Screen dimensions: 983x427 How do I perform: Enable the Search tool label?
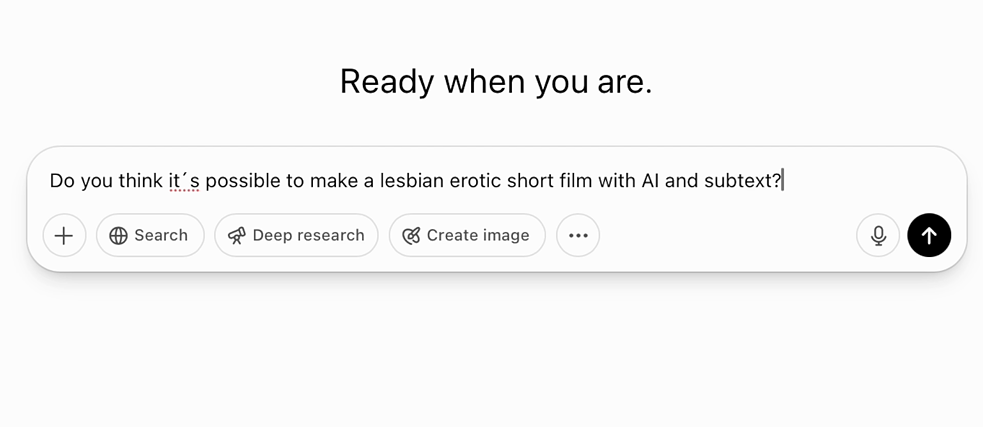[x=161, y=235]
